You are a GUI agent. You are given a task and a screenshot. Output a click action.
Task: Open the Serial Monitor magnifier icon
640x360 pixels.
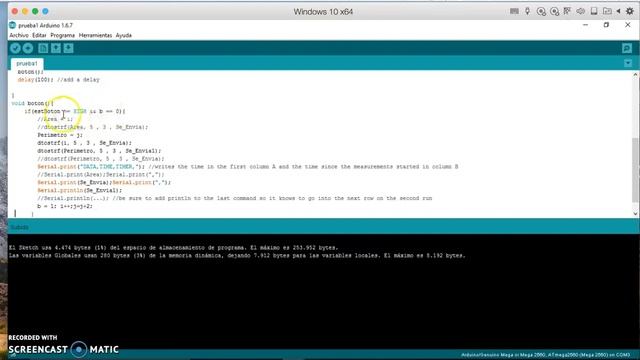coord(627,48)
